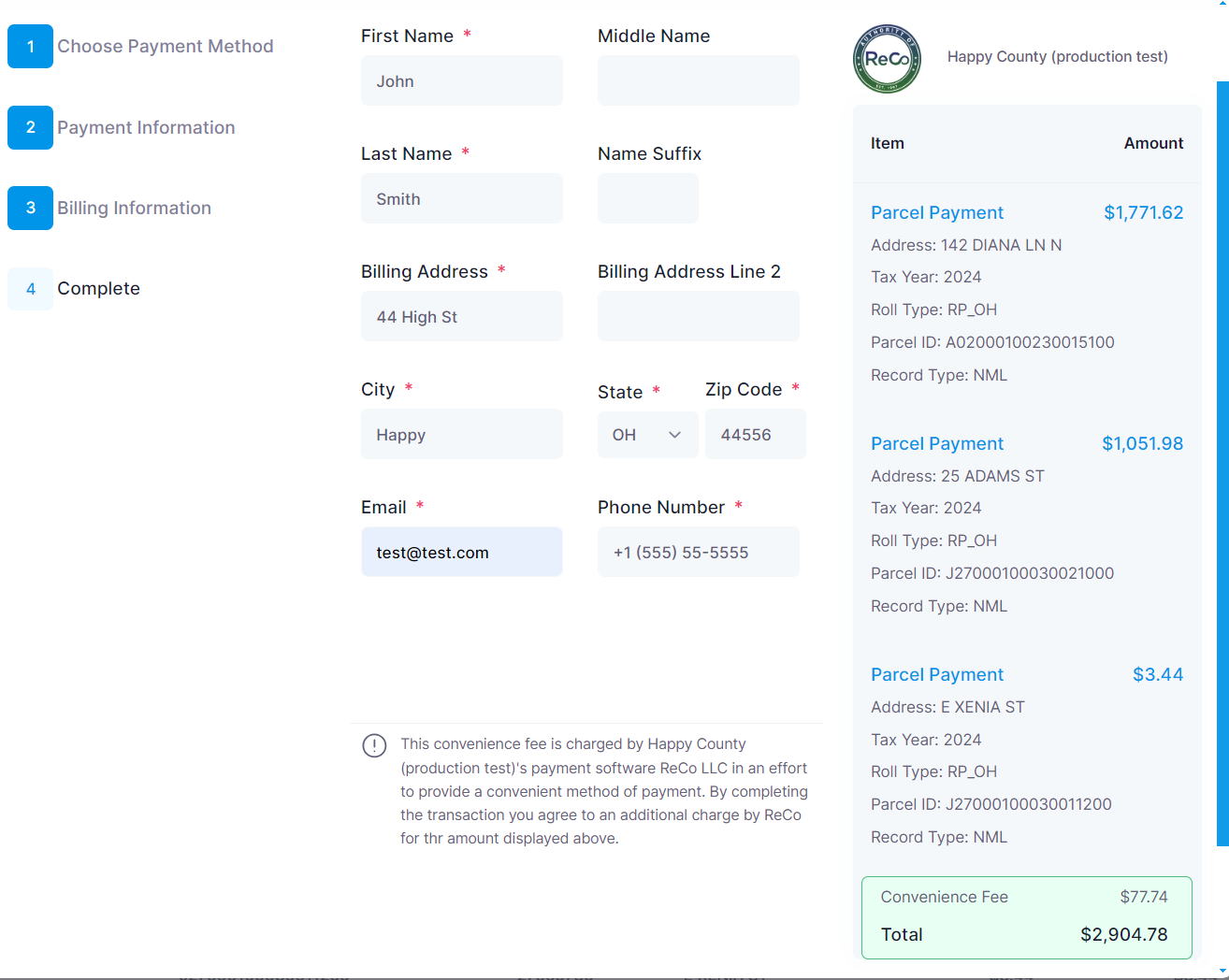Open the $3.44 Parcel Payment link
1229x980 pixels.
tap(936, 675)
